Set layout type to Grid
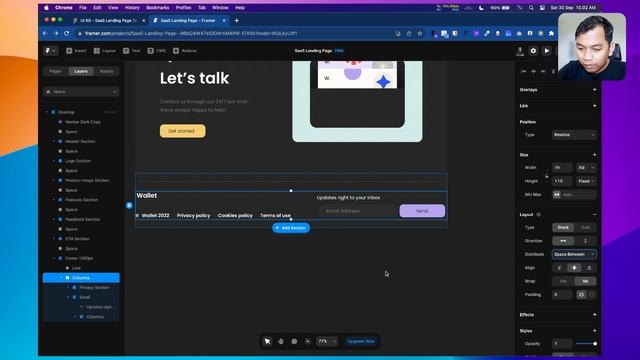640x360 pixels. pos(585,227)
